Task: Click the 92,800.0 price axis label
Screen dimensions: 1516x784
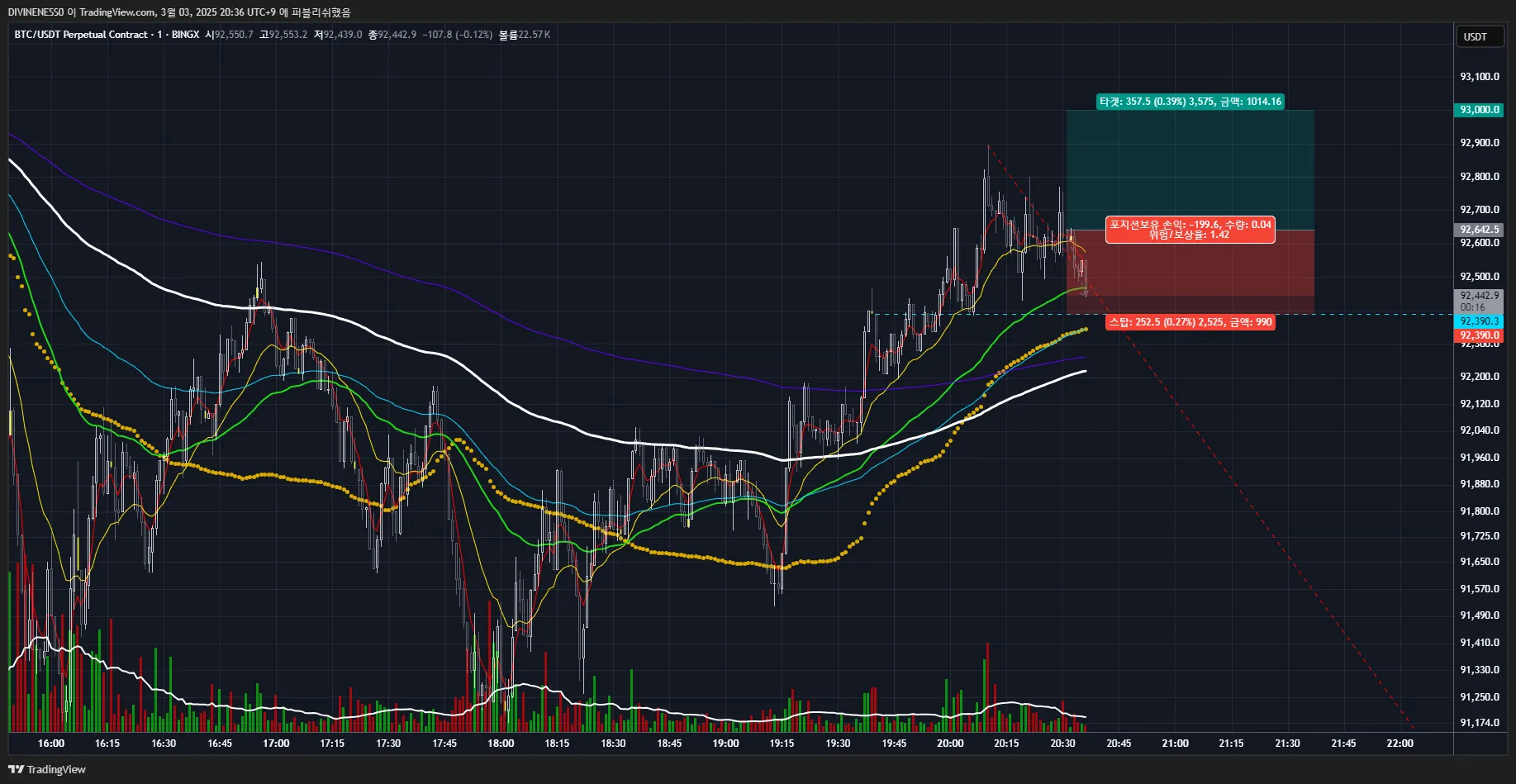Action: (x=1480, y=177)
